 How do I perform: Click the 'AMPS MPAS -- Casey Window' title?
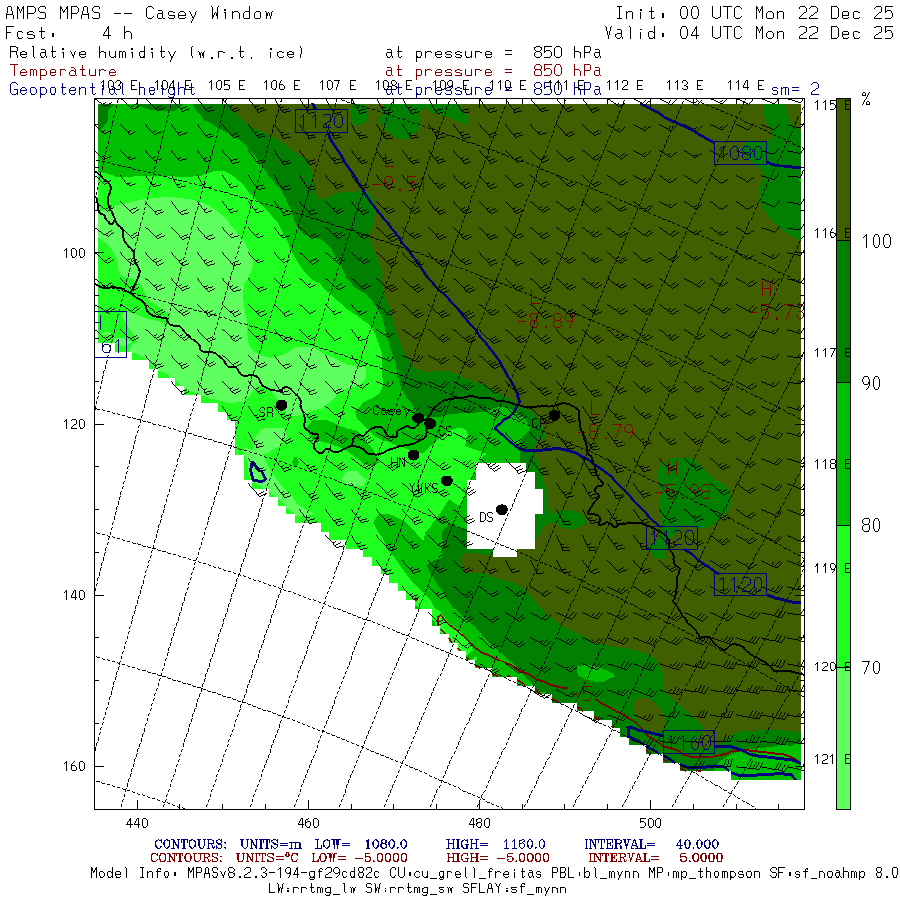pyautogui.click(x=139, y=13)
